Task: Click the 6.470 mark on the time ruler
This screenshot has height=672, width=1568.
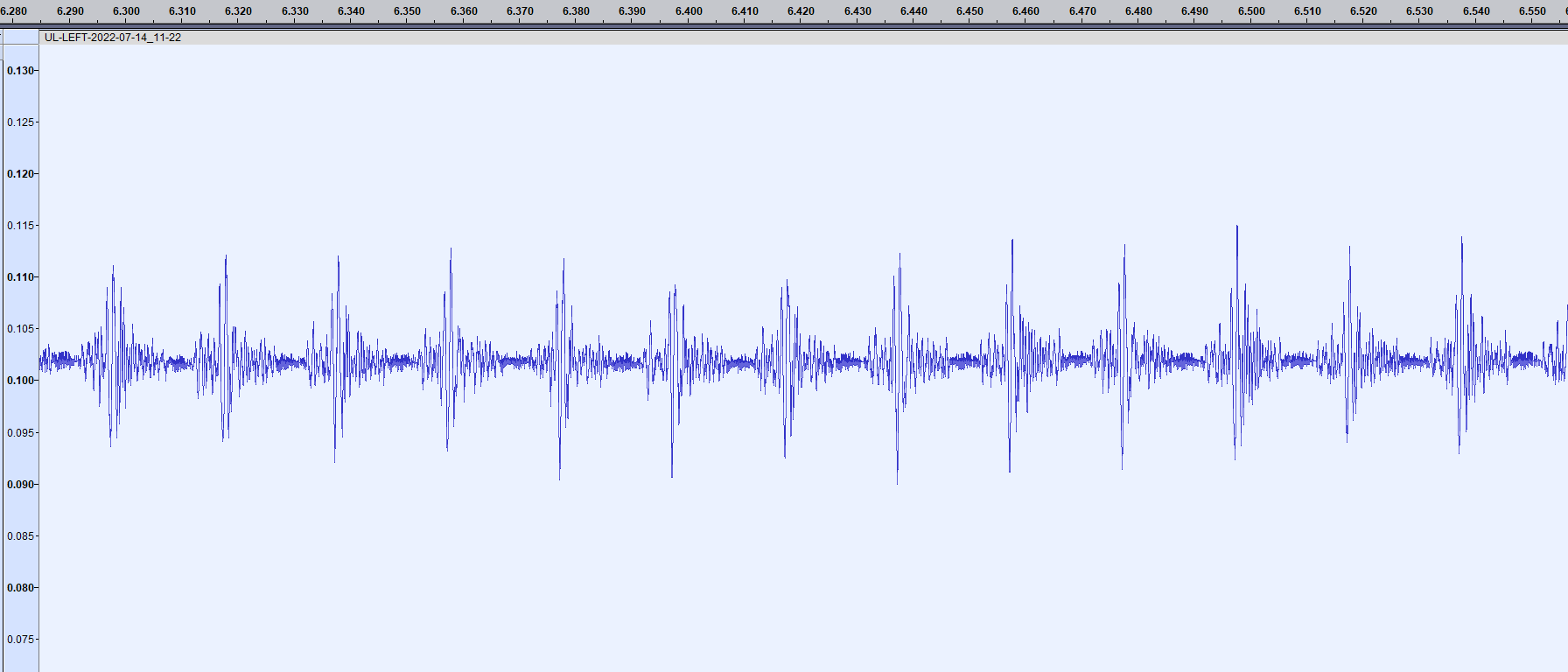Action: [1082, 11]
